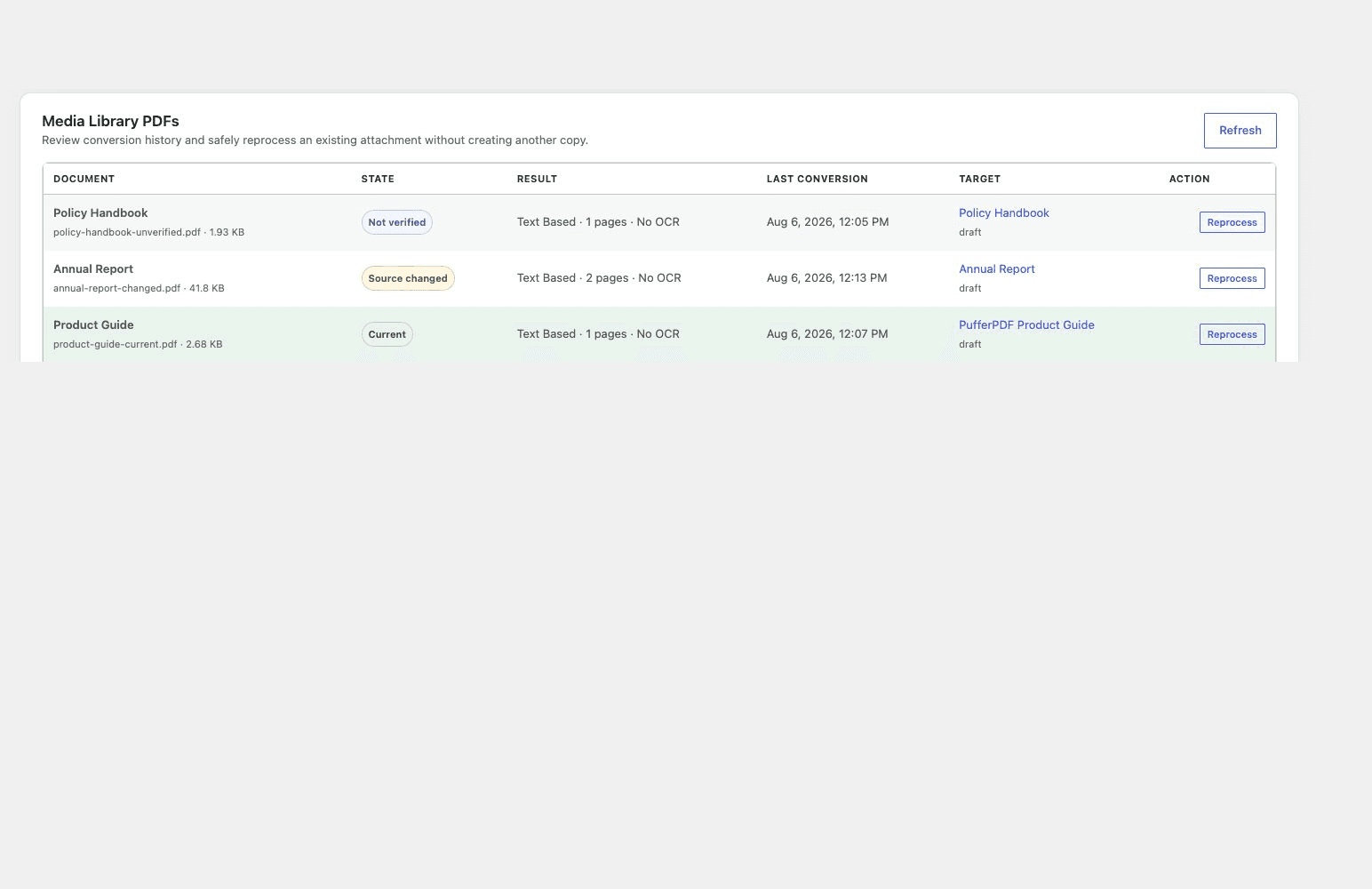Click the 'Review conversion history' description text

click(315, 140)
